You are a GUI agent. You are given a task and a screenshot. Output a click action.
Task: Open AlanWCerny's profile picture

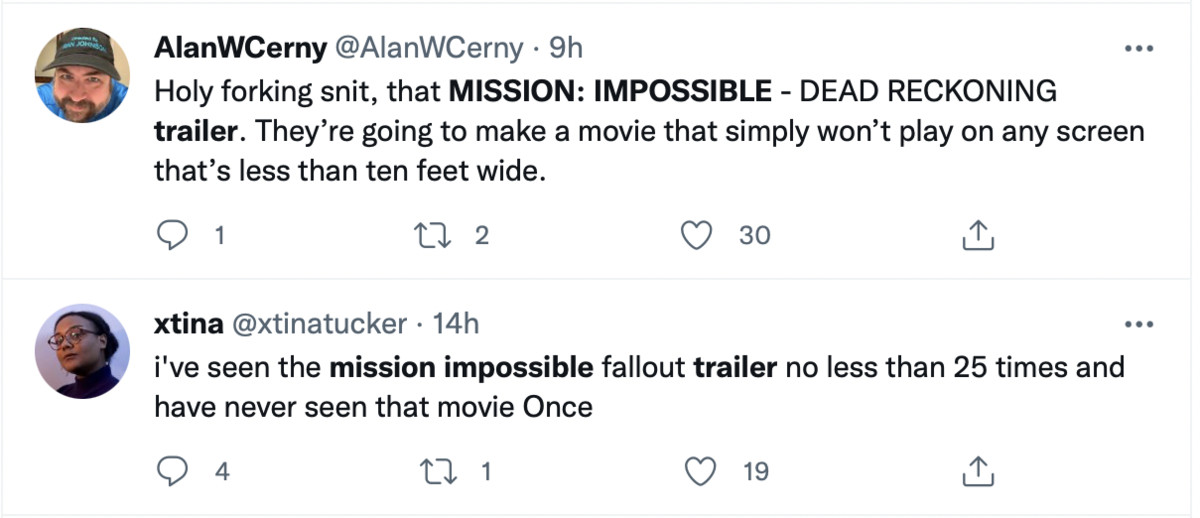click(82, 74)
